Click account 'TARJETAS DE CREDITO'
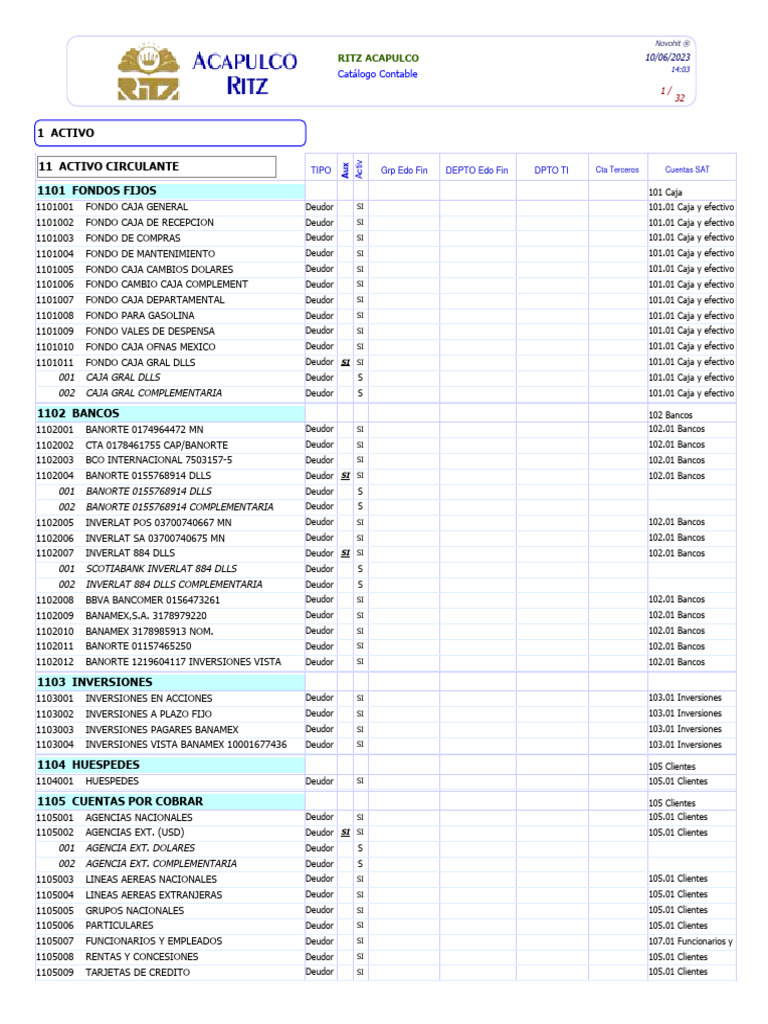768x1024 pixels. 138,973
